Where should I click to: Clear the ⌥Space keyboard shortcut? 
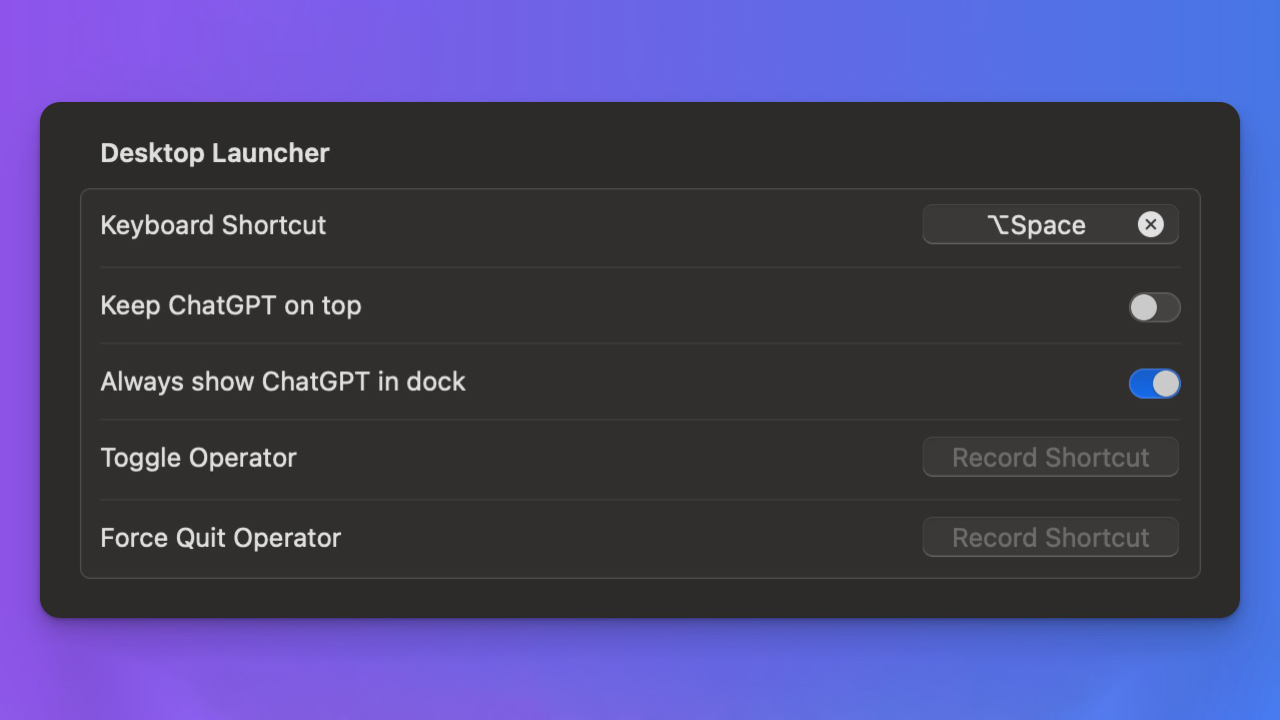tap(1150, 225)
